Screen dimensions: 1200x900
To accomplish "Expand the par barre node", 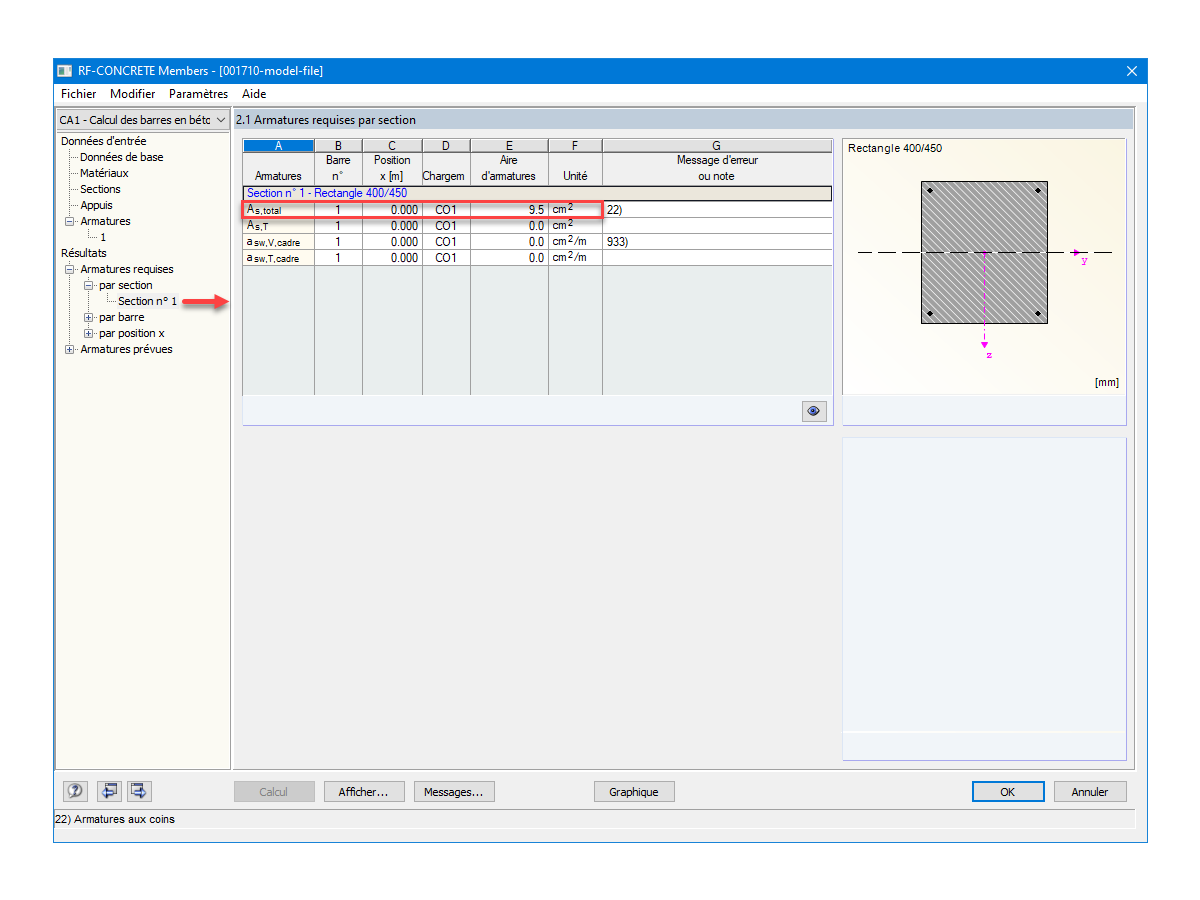I will tap(88, 317).
